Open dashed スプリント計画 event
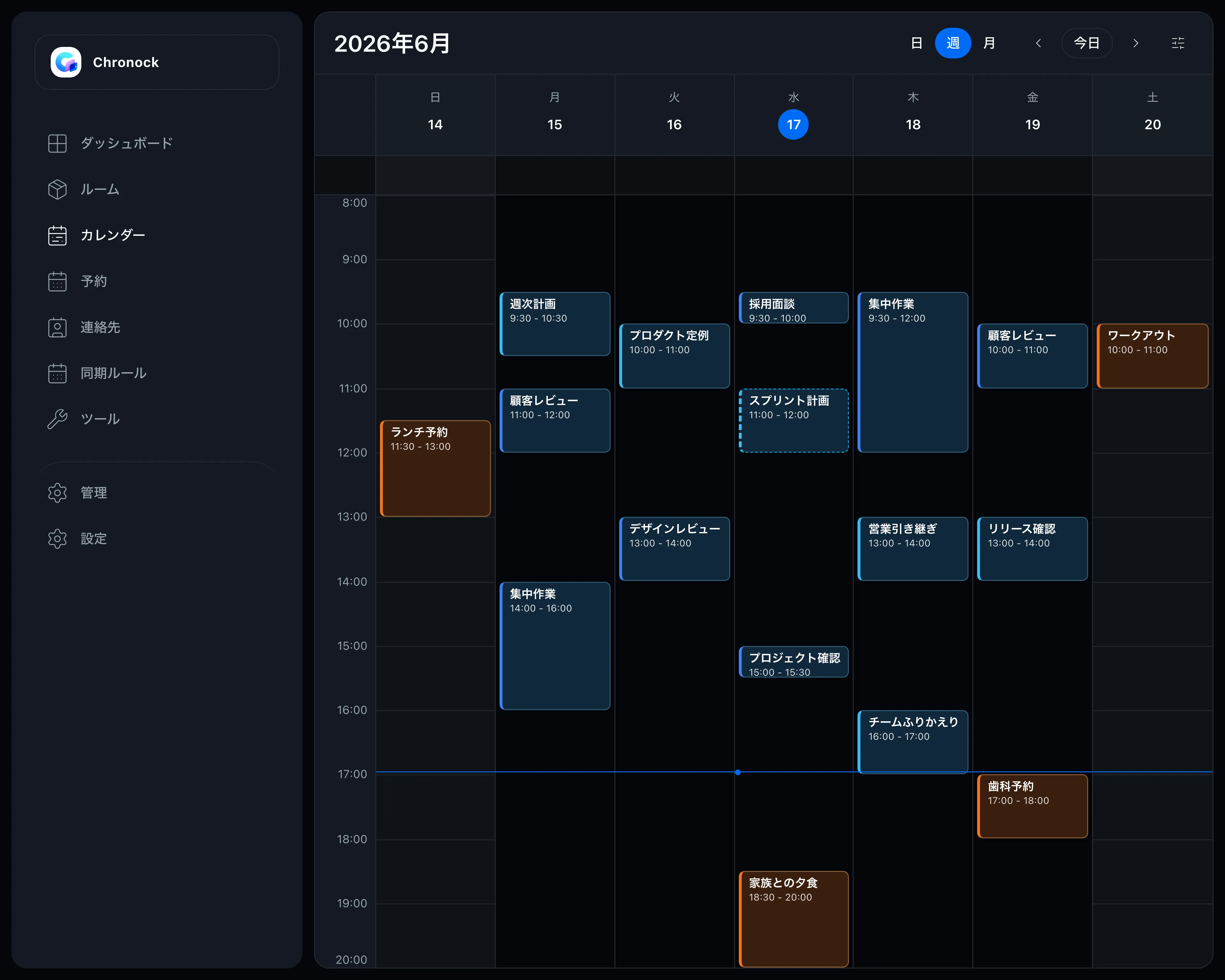The image size is (1225, 980). tap(794, 420)
